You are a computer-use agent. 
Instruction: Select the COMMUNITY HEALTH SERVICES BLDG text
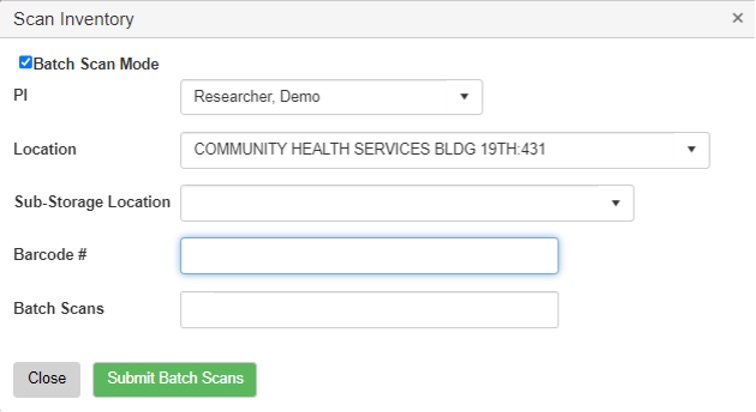[x=370, y=149]
